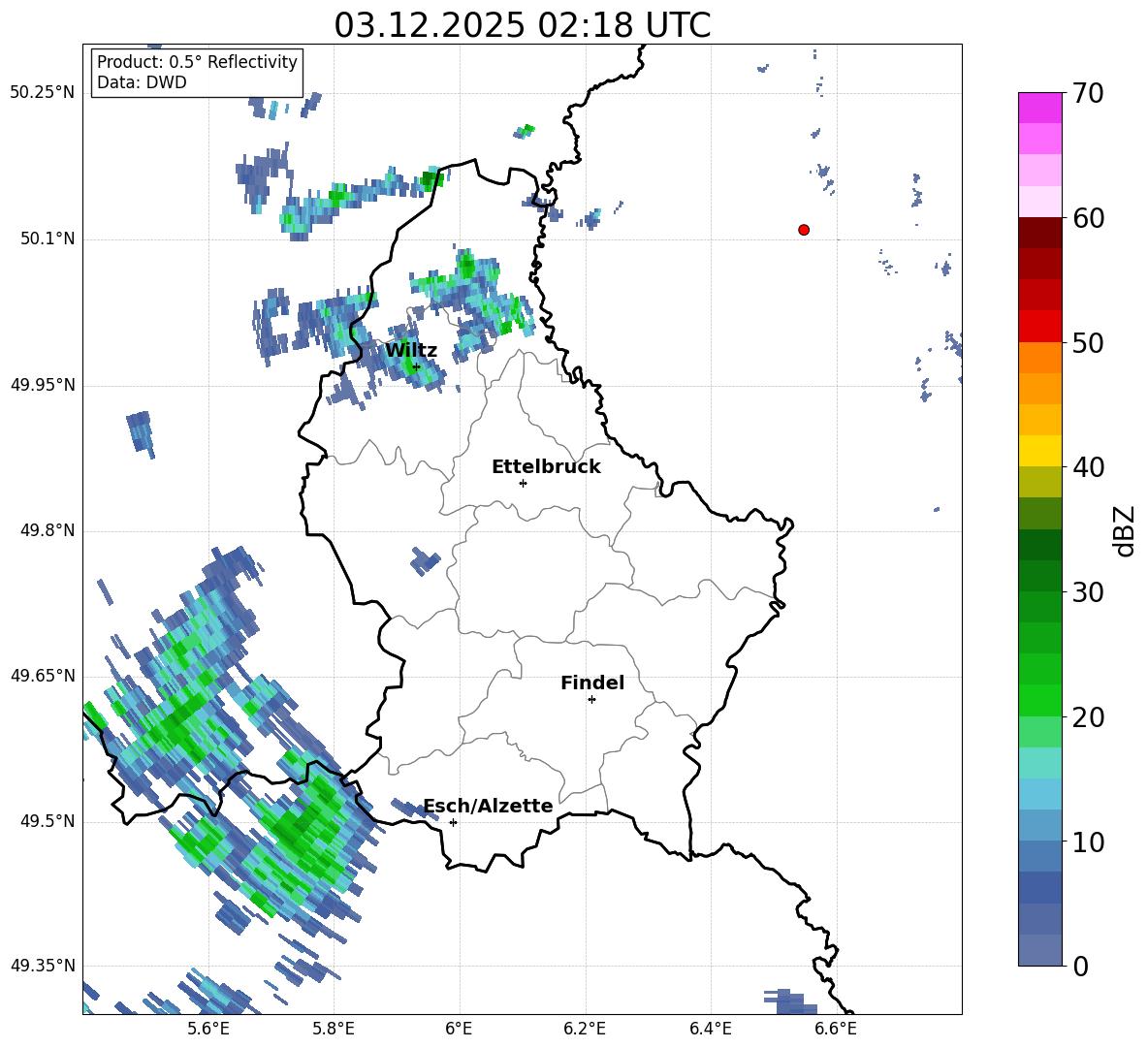This screenshot has height=1048, width=1148.
Task: Click the 49.8°N latitude label
Action: (x=48, y=530)
